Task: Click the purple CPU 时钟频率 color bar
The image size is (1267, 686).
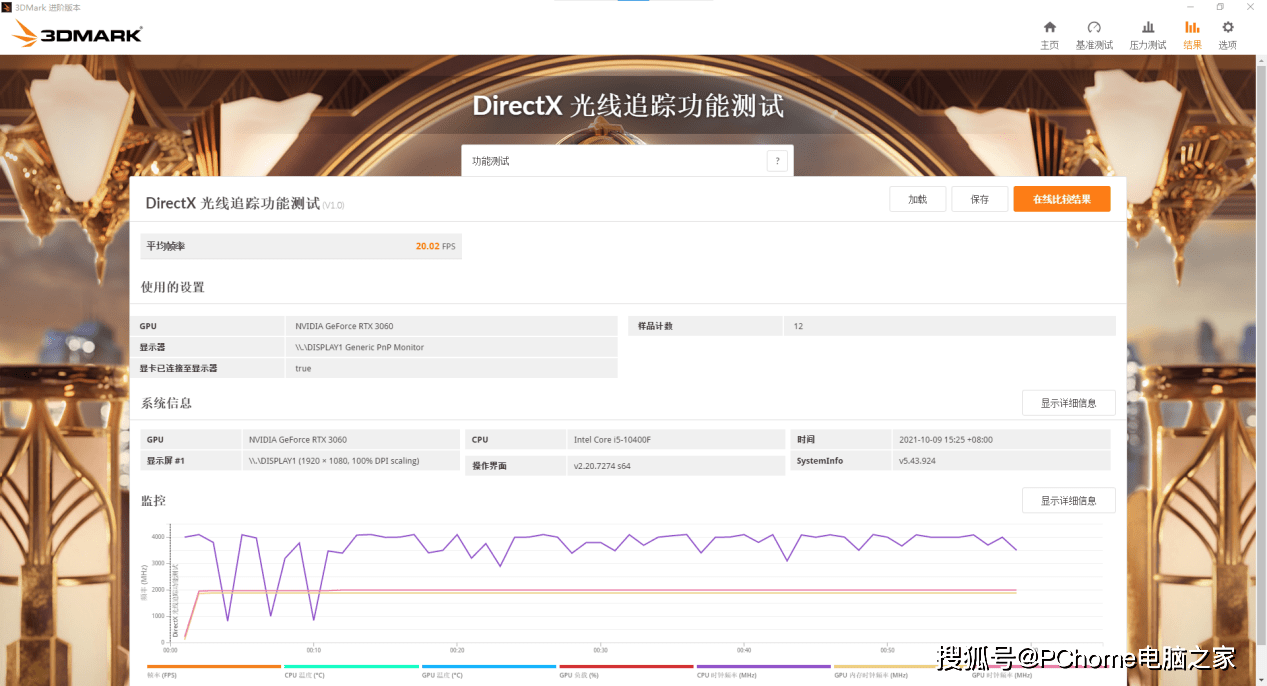Action: coord(762,665)
